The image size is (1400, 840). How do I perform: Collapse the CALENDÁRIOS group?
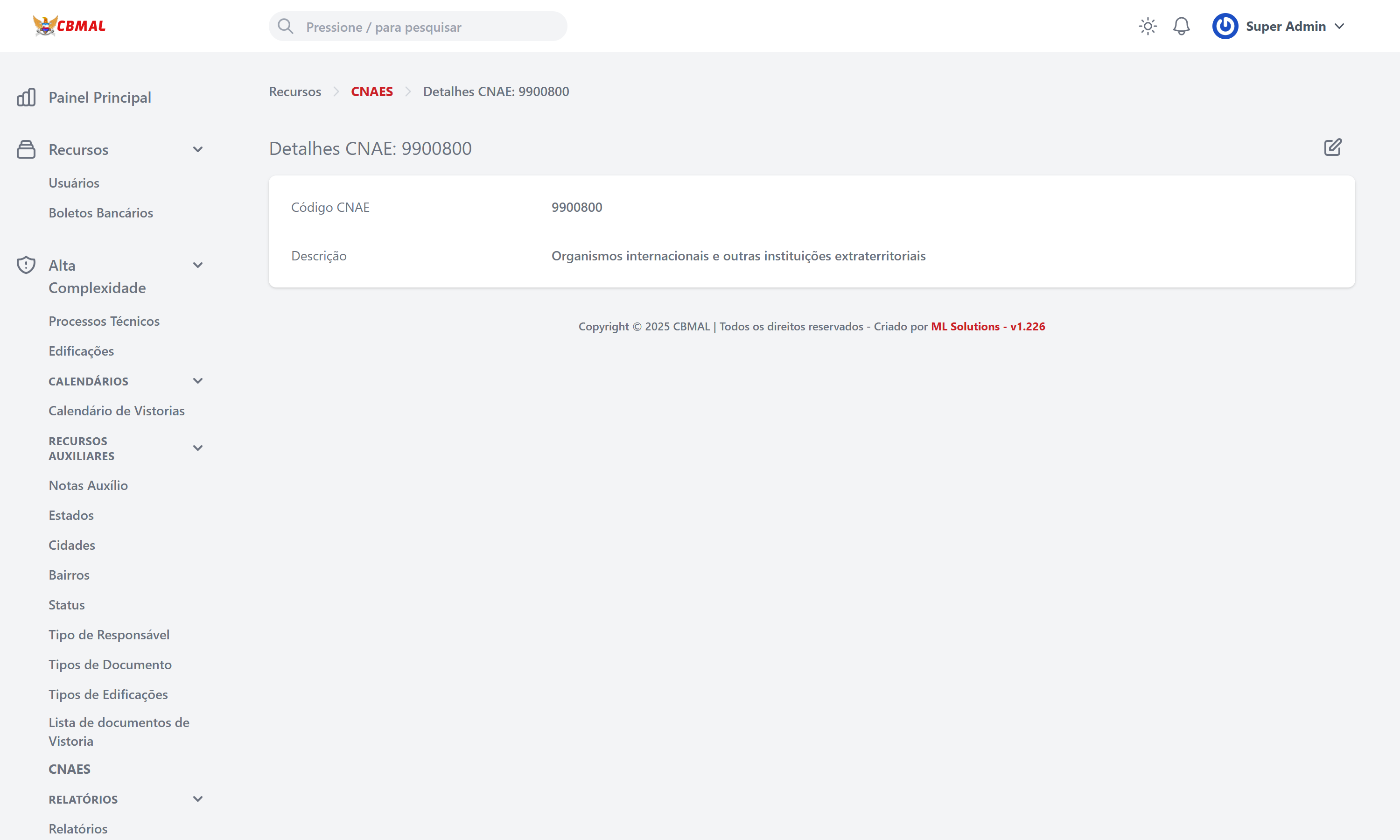pos(197,381)
